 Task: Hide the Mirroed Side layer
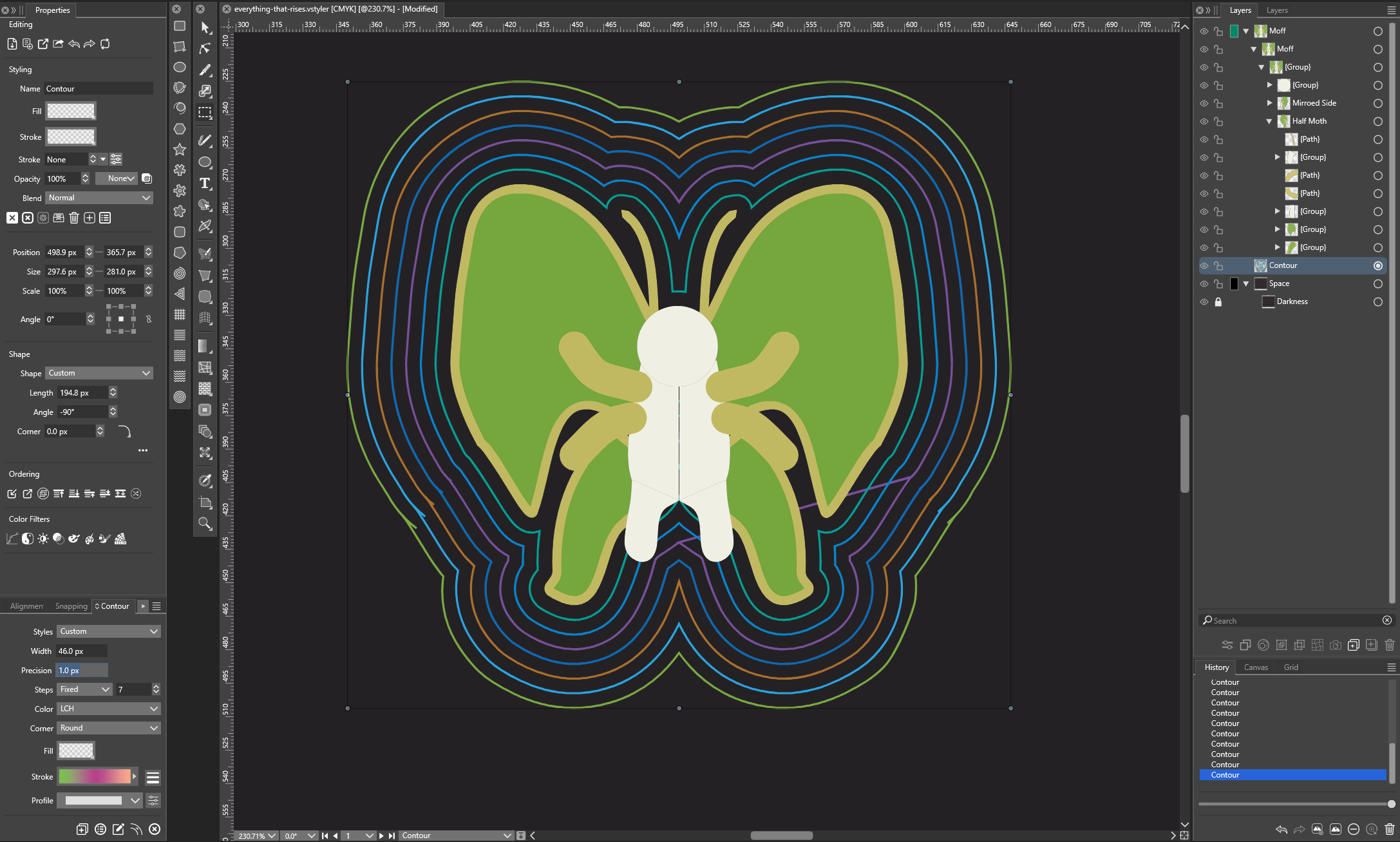(x=1204, y=103)
